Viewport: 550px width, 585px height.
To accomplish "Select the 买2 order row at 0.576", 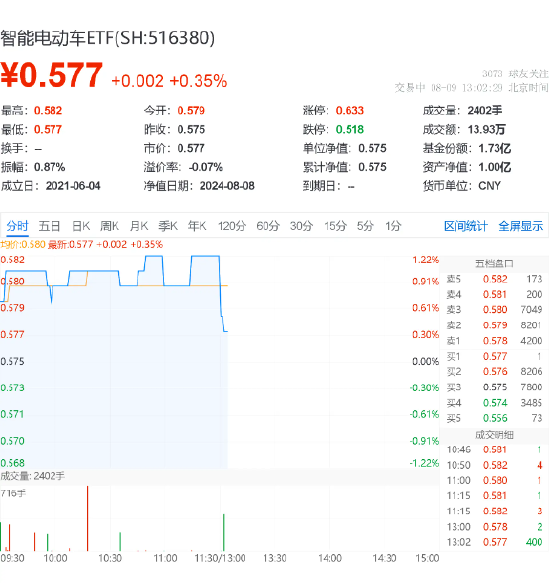I will point(494,372).
